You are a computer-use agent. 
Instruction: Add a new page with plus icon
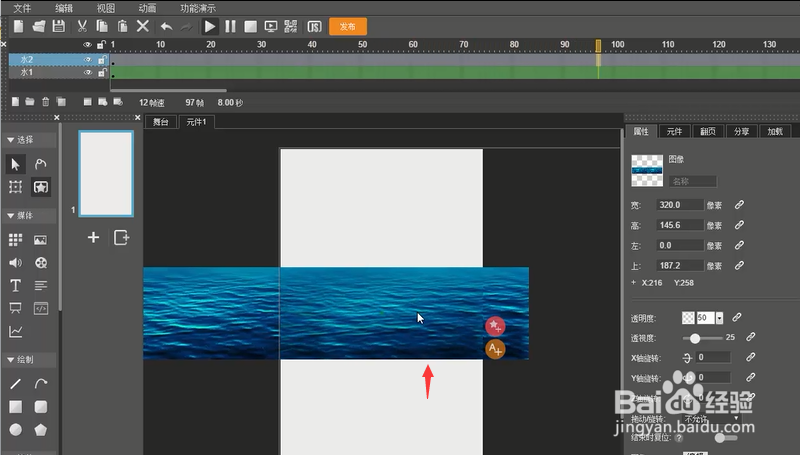pyautogui.click(x=93, y=237)
